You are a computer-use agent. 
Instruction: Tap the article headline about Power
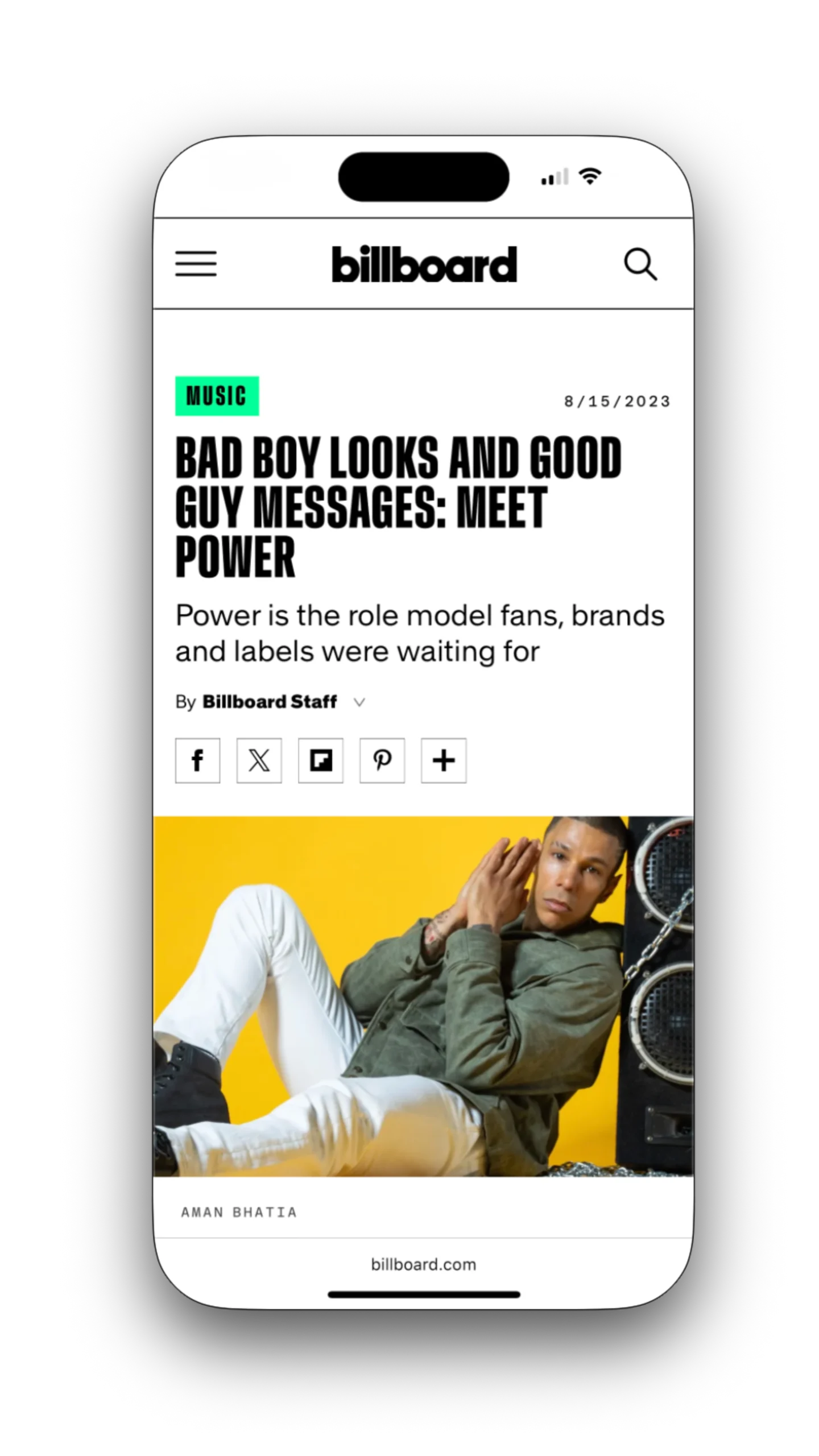398,506
